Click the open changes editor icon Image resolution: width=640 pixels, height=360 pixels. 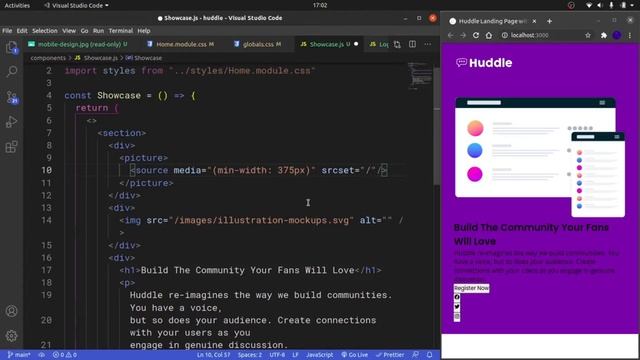pos(397,44)
